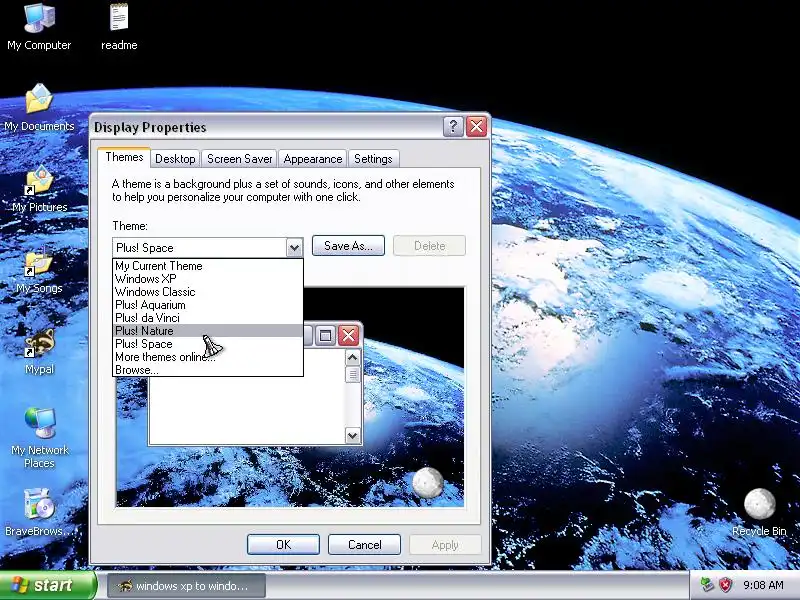Choose More themes online... option
The image size is (800, 600).
[208, 357]
